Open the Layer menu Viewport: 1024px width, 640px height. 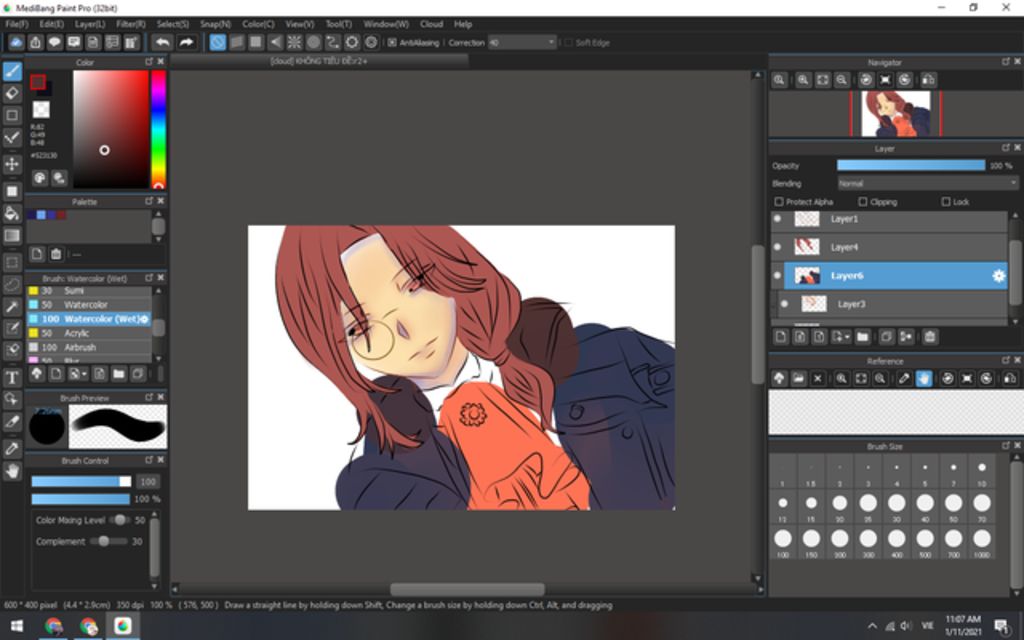(90, 24)
